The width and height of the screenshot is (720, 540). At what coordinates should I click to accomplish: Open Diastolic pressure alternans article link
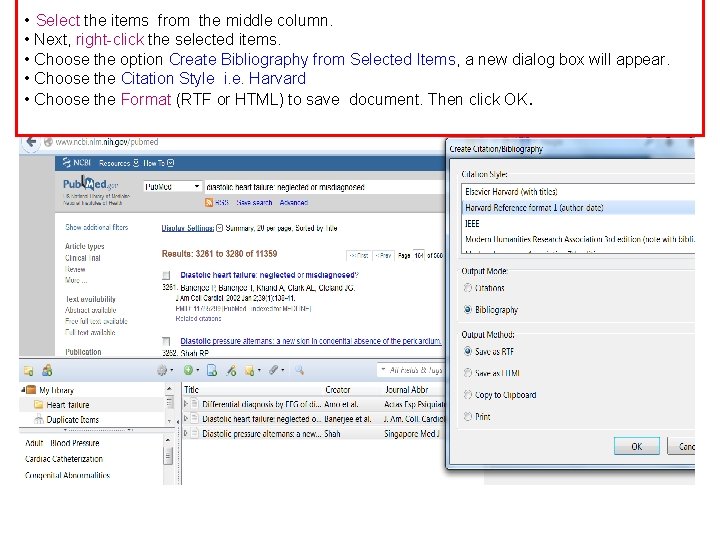(311, 341)
